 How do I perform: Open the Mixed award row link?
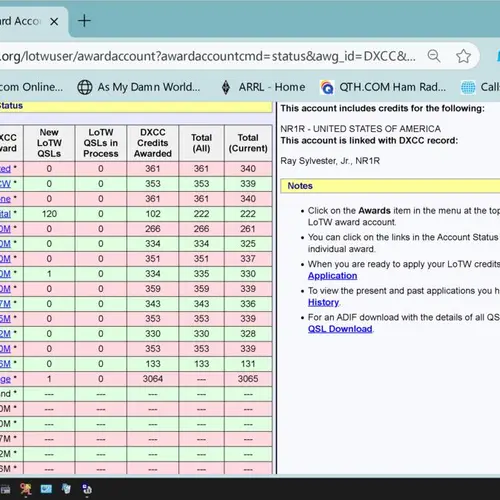[x=5, y=169]
